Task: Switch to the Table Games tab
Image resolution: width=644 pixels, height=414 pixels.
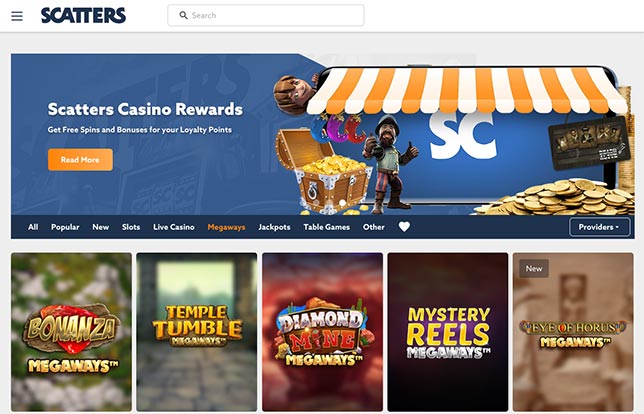Action: click(327, 227)
